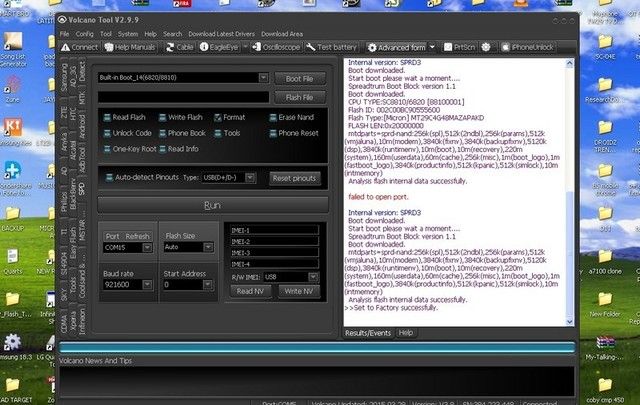
Task: Expand the Flash Size Auto dropdown
Action: point(208,247)
